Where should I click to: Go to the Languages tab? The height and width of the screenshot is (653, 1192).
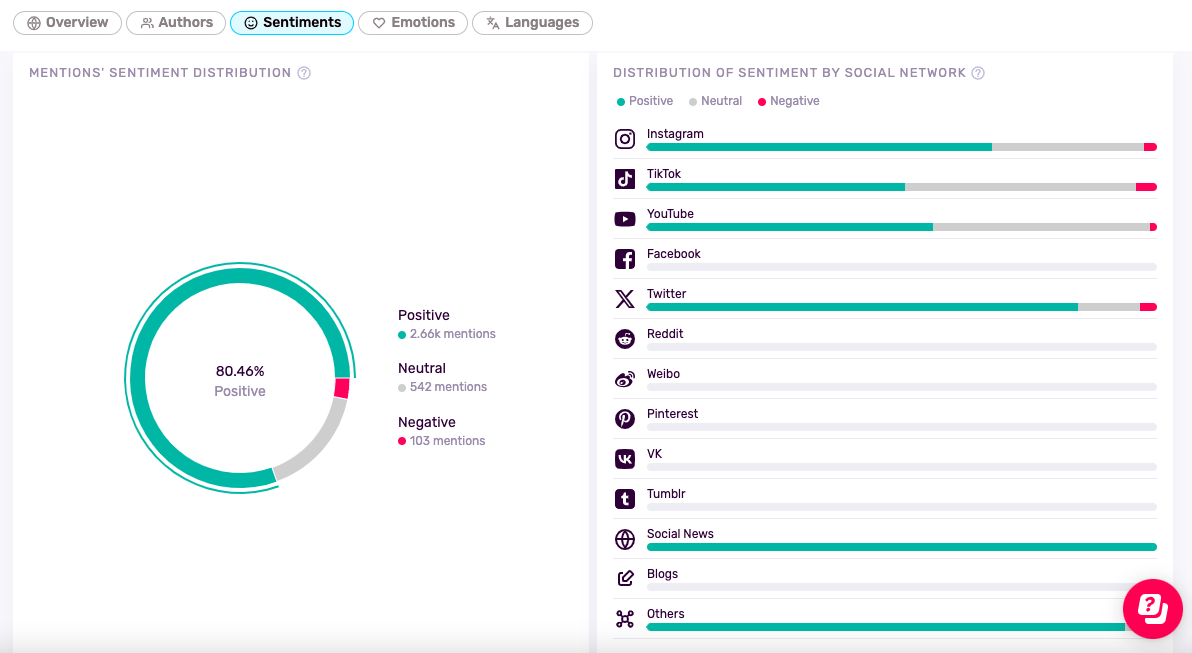(532, 23)
